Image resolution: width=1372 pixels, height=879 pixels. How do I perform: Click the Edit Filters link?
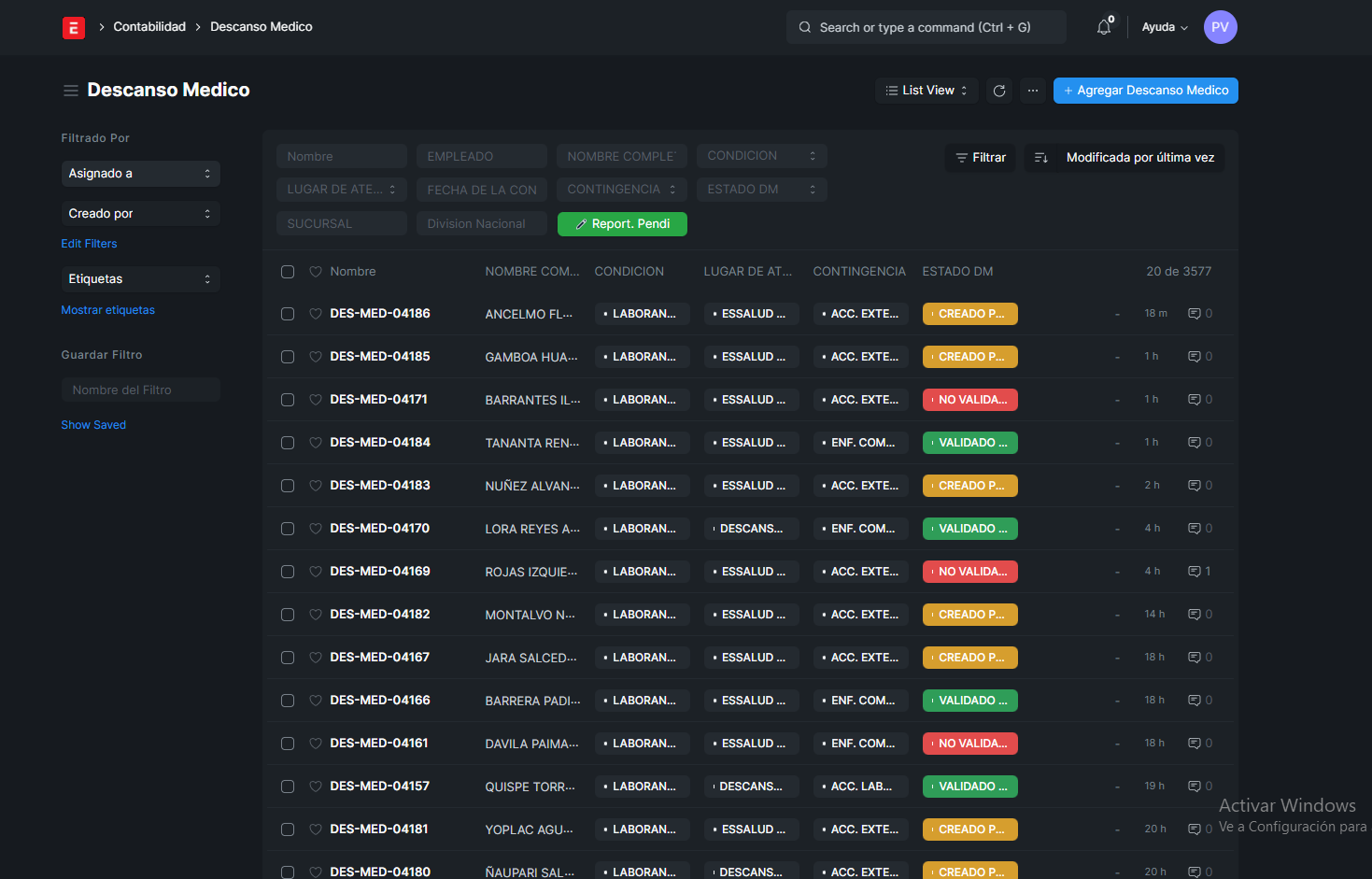pyautogui.click(x=89, y=244)
